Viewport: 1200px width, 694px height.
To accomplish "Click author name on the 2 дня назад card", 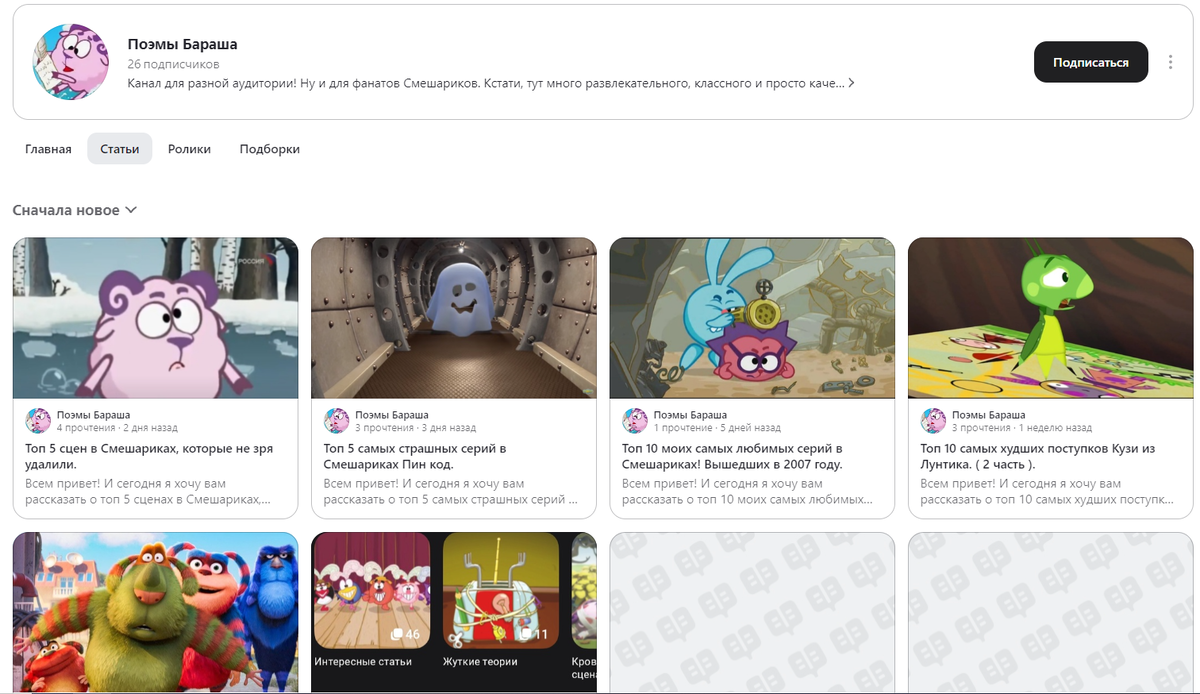I will pos(93,415).
